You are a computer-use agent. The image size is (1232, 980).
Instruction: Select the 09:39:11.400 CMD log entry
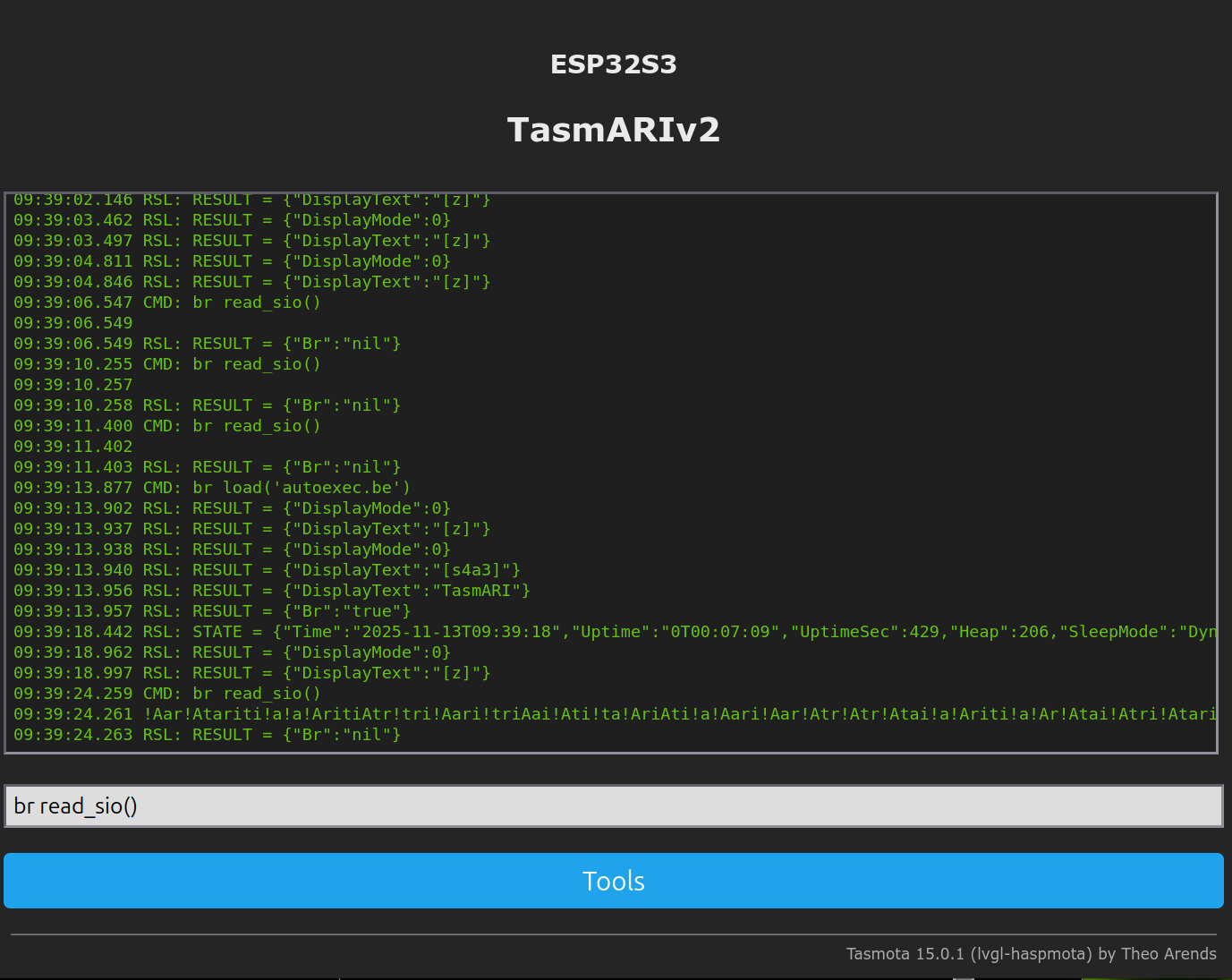point(166,426)
